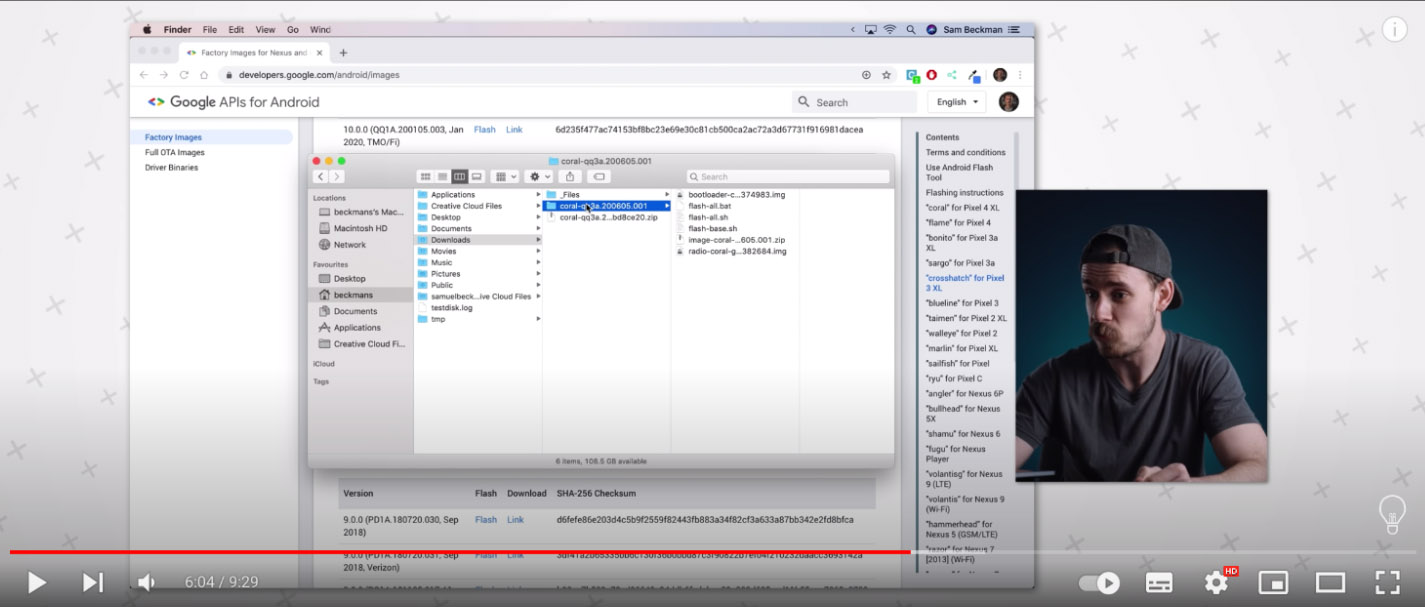Click the Finder share icon
Viewport: 1425px width, 607px height.
[x=570, y=177]
